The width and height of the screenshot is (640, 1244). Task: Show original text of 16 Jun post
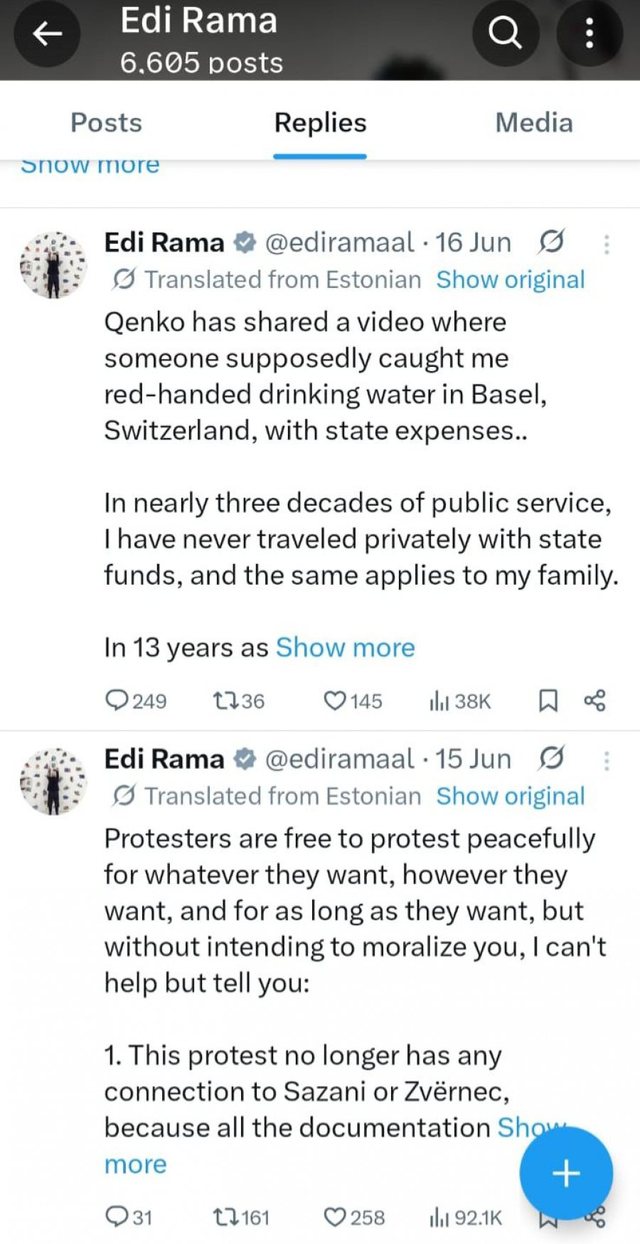(x=510, y=279)
